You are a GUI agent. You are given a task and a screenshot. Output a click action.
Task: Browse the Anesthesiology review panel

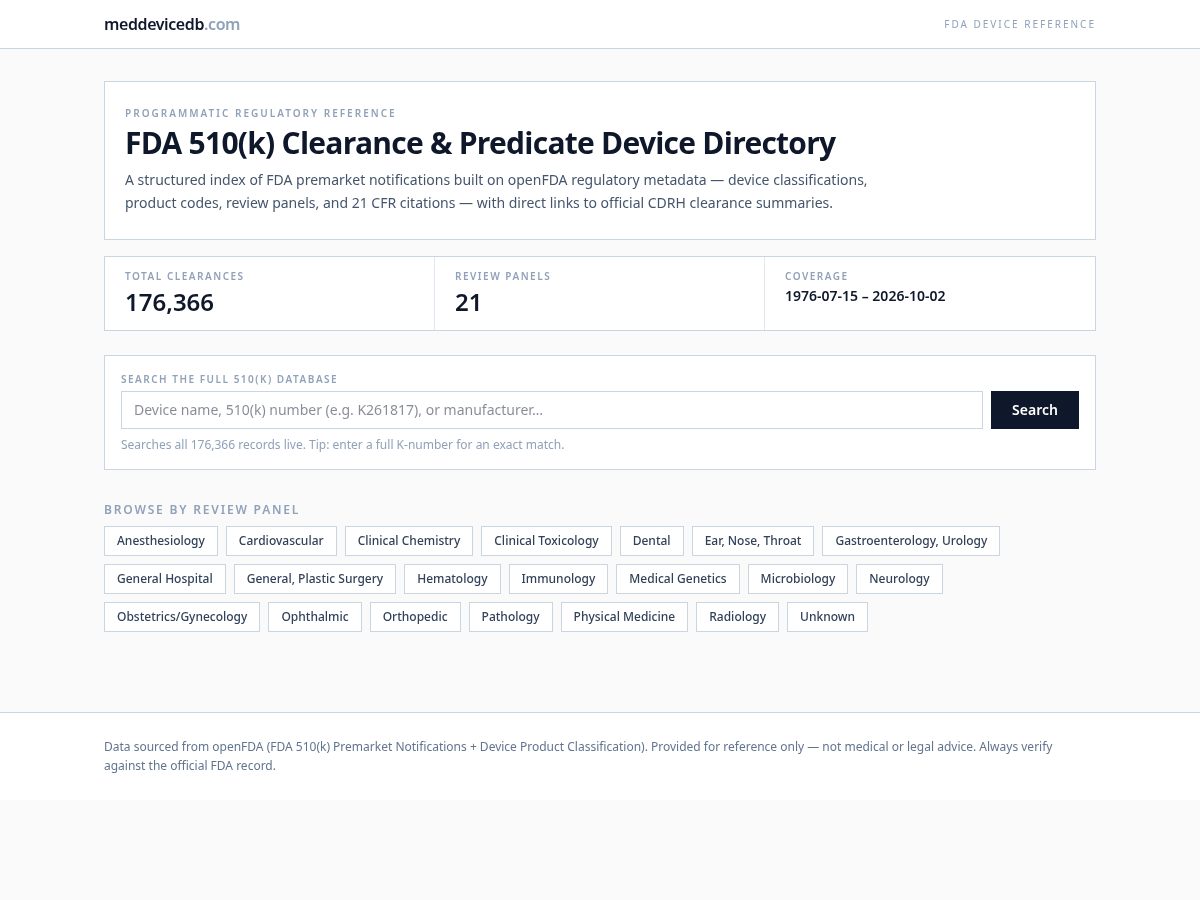tap(161, 541)
